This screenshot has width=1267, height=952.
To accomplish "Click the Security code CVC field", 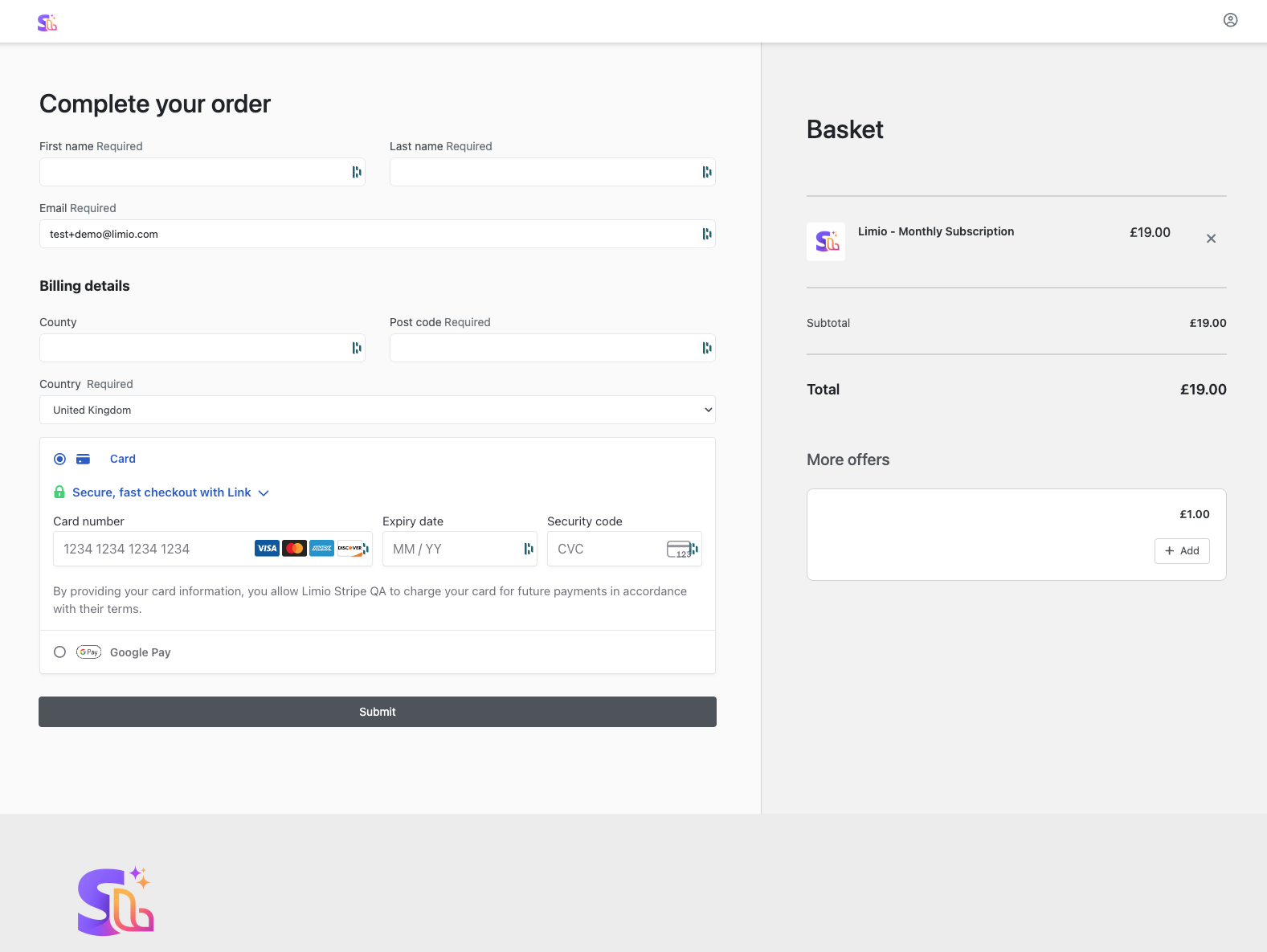I will coord(624,549).
